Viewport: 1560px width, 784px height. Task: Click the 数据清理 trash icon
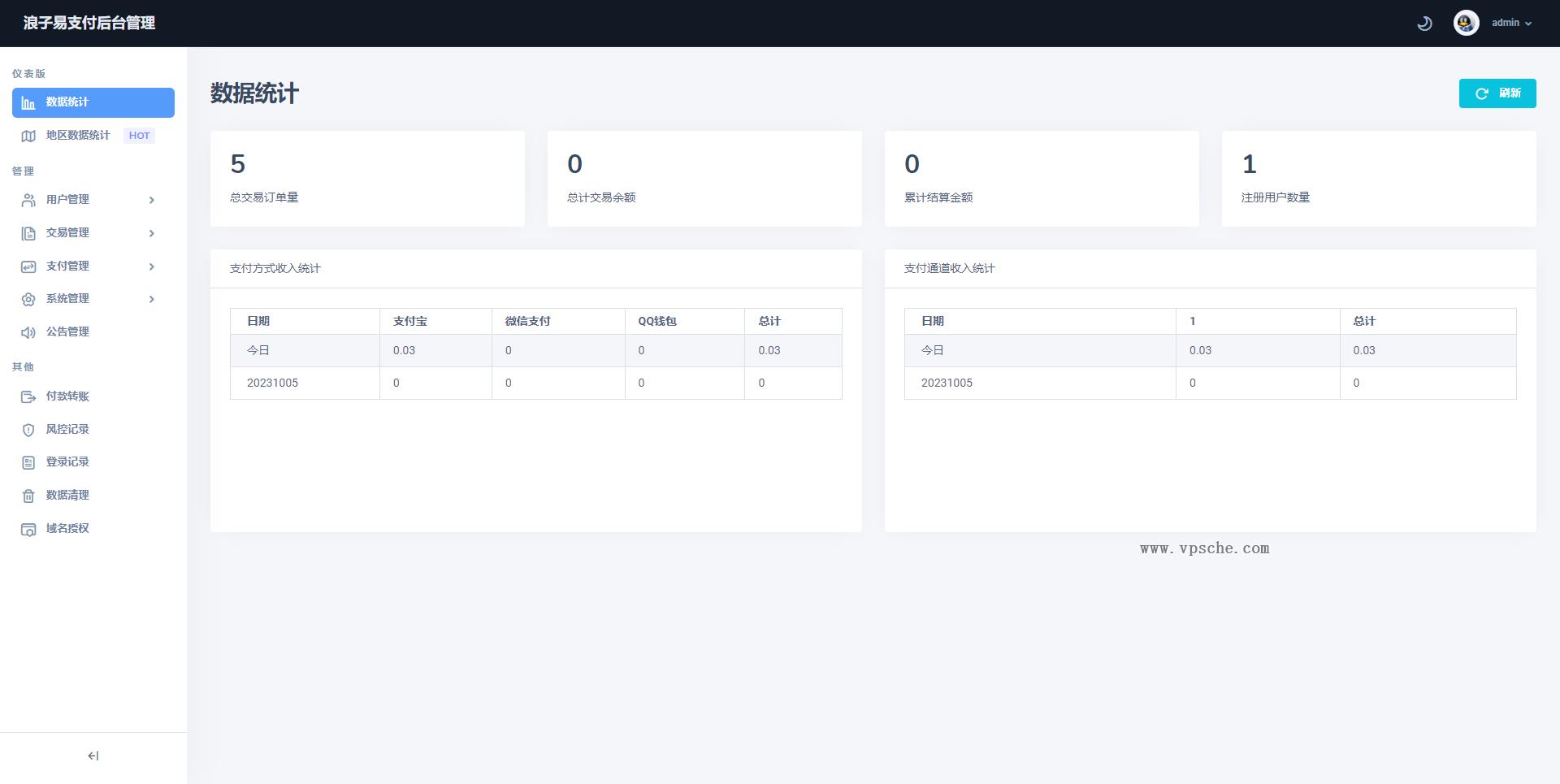click(28, 496)
